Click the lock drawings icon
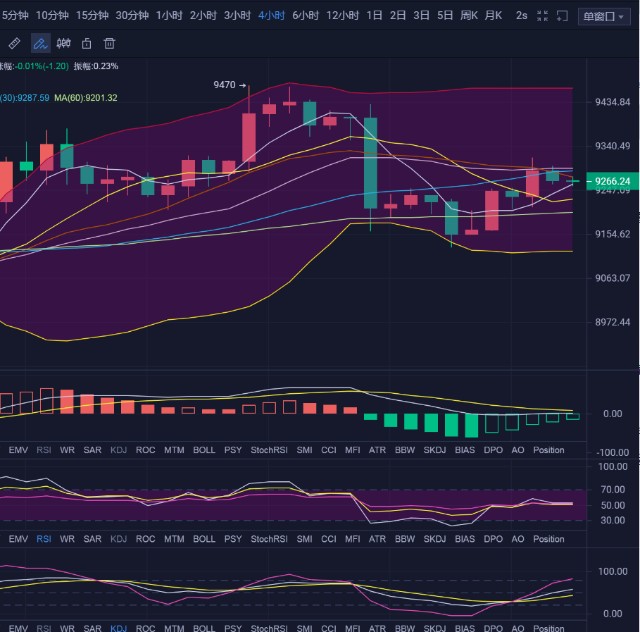The height and width of the screenshot is (632, 640). [x=86, y=43]
